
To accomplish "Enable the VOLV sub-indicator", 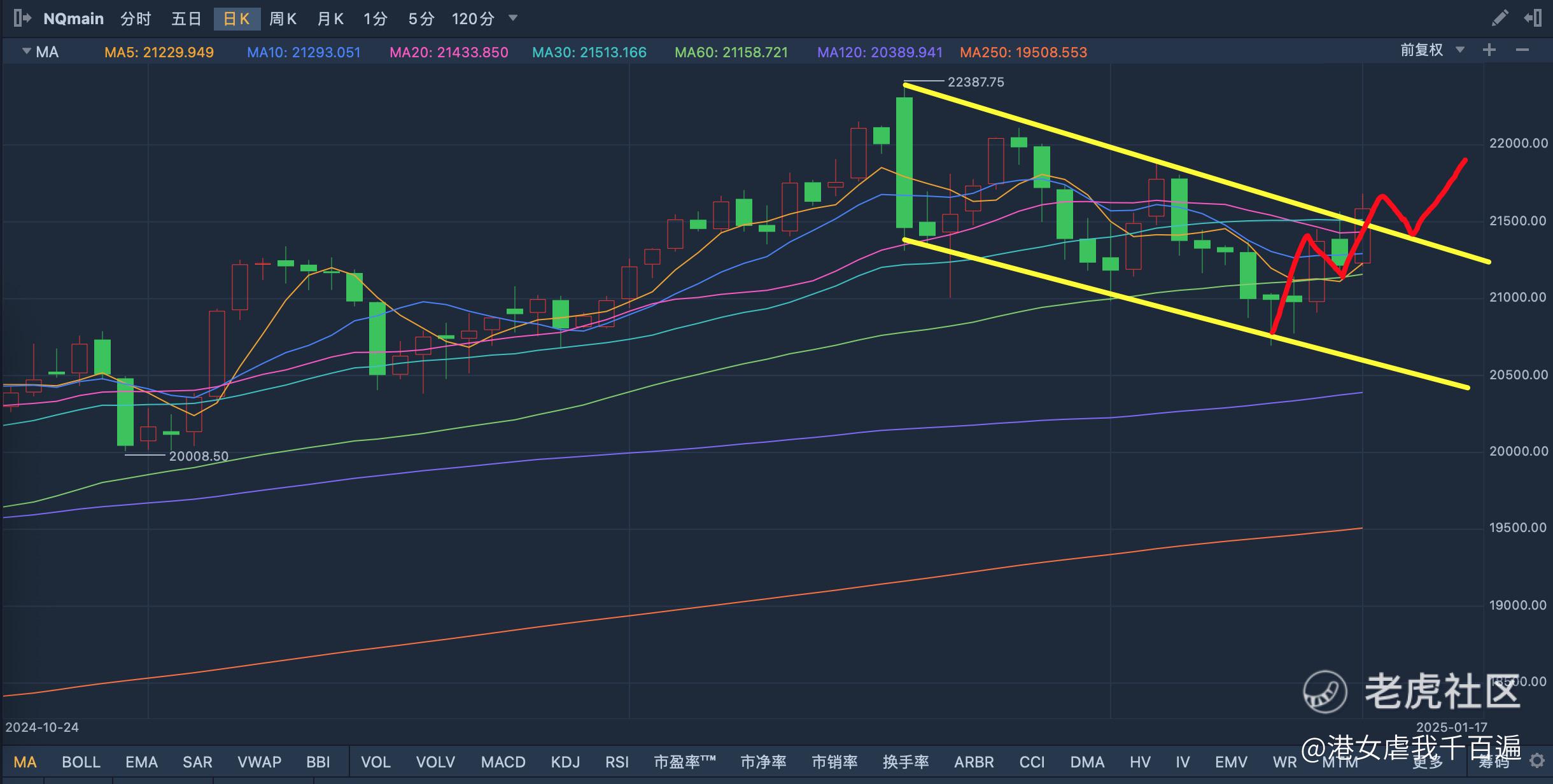I will point(435,762).
